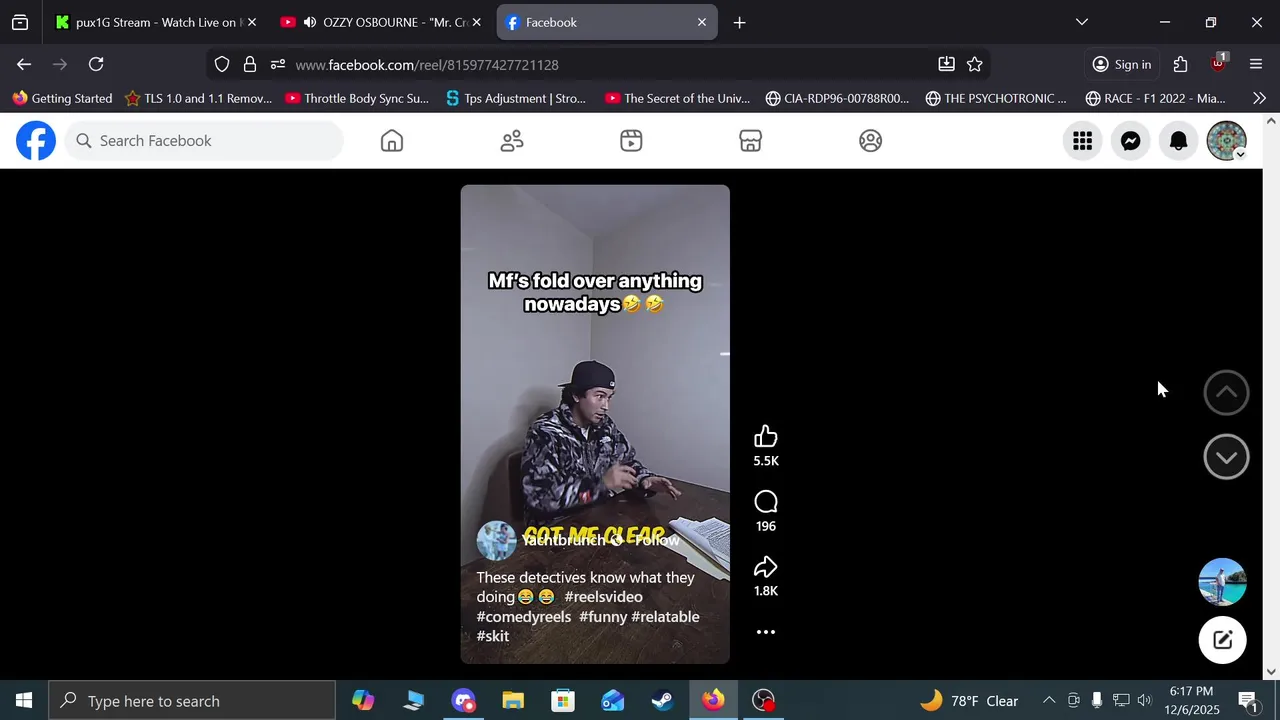Open the taskbar volume speaker icon
This screenshot has height=720, width=1280.
pyautogui.click(x=1144, y=701)
